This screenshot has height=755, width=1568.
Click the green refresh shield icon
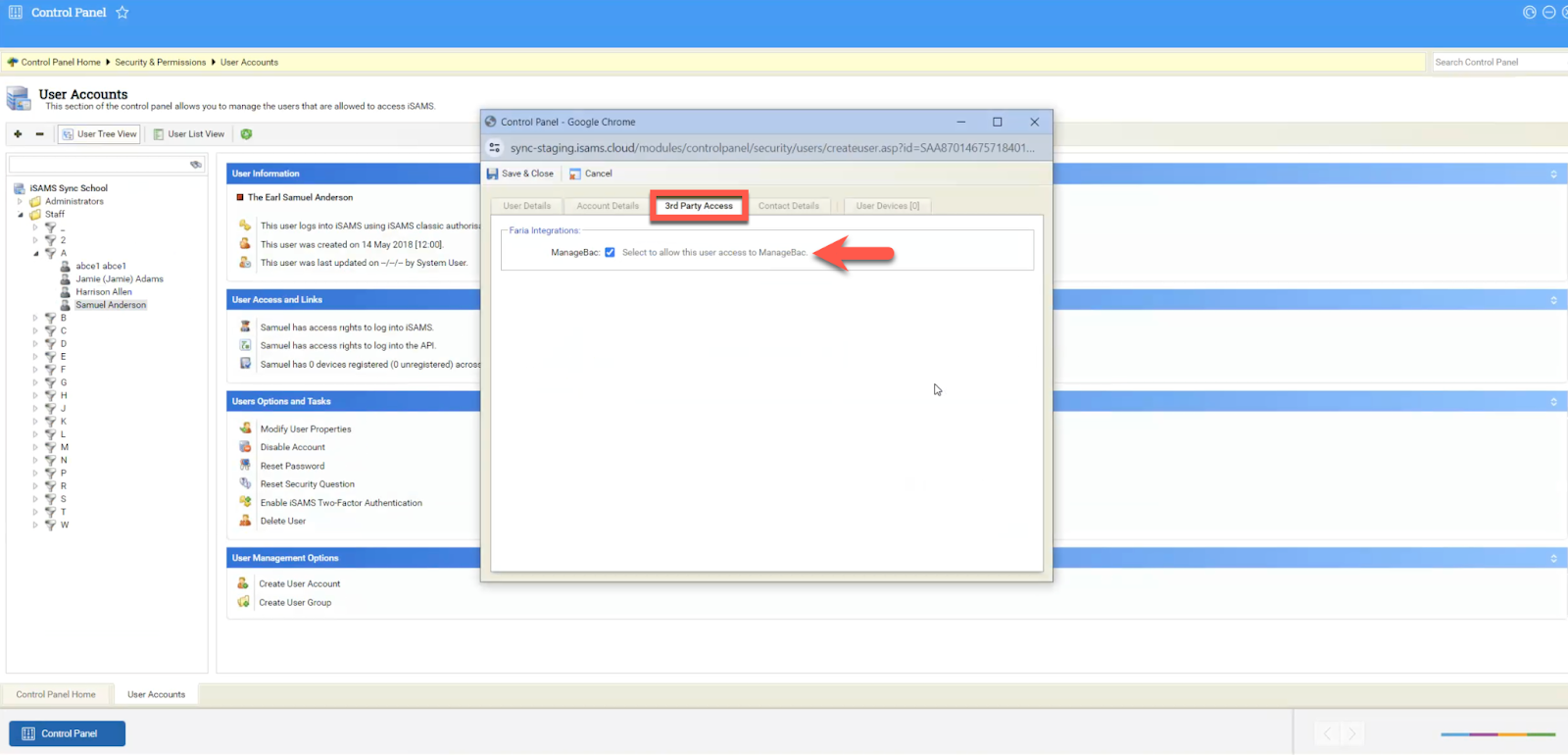[x=246, y=134]
